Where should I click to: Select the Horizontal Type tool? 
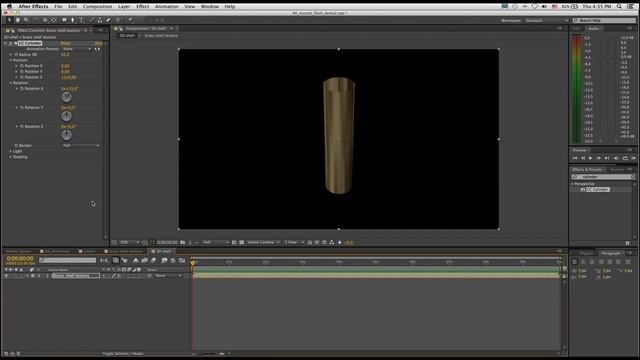[x=81, y=20]
